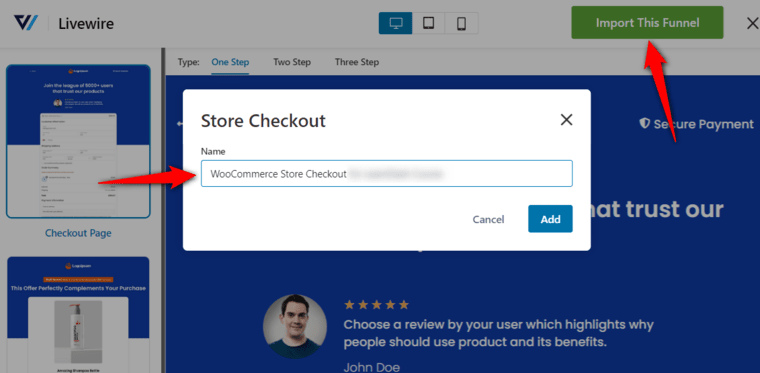Switch to tablet preview icon
The image size is (760, 373).
428,23
